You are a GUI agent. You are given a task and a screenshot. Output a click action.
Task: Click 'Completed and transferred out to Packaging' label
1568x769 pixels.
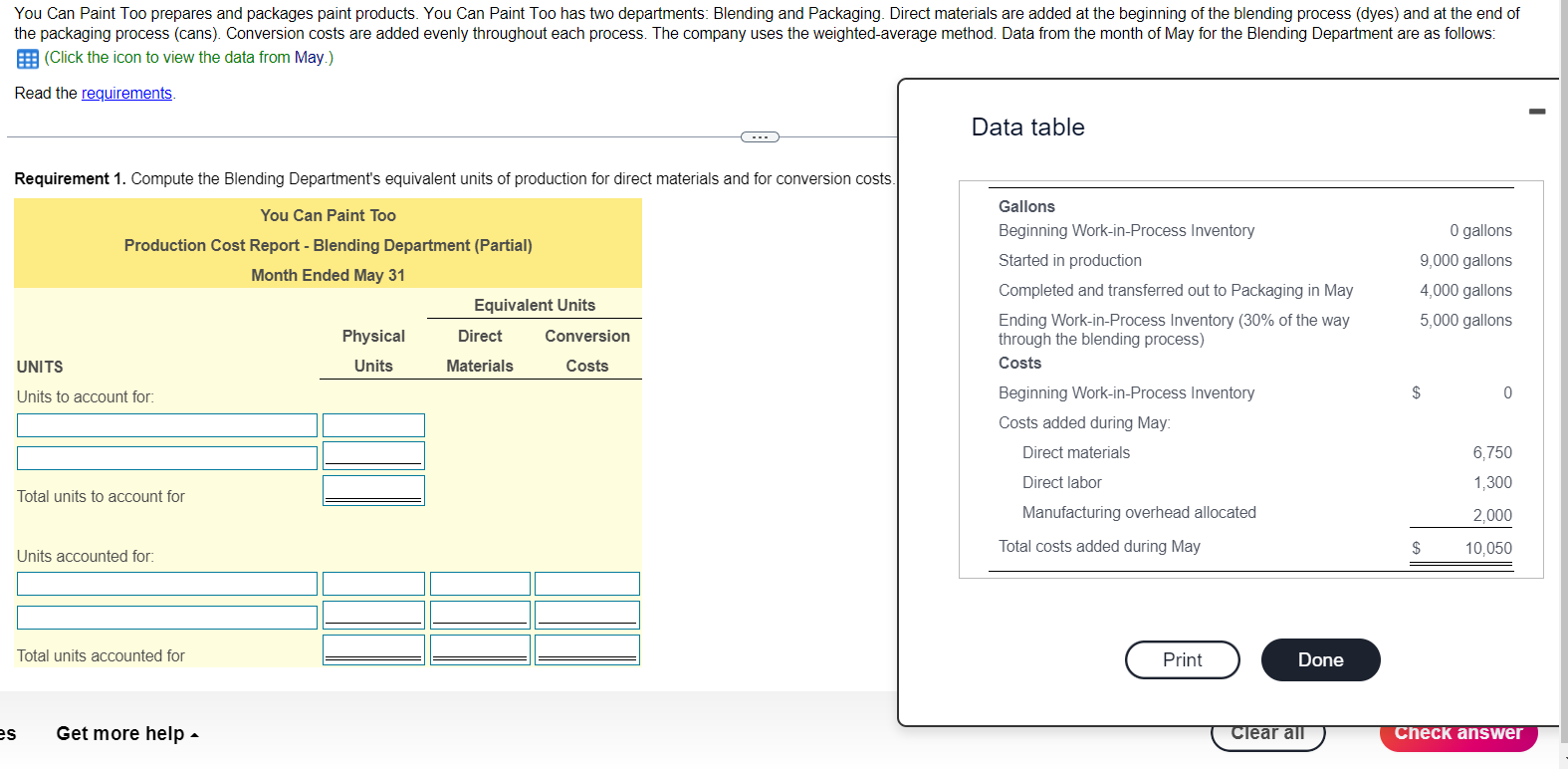1176,290
